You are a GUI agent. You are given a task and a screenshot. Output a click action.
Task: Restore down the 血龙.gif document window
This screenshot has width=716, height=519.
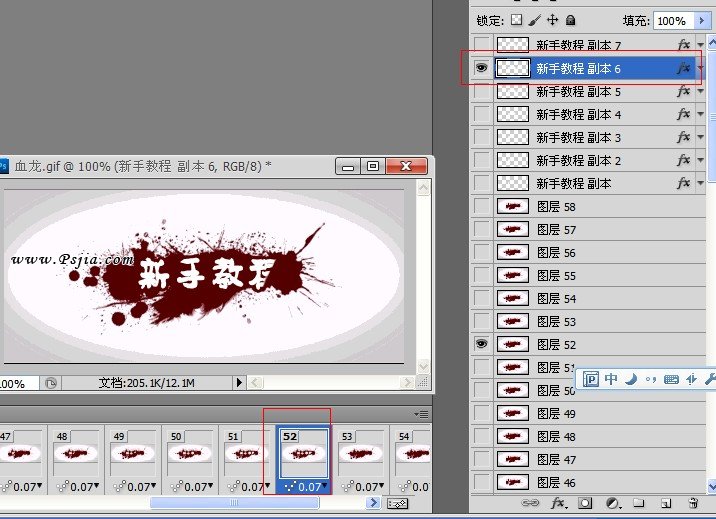[373, 166]
